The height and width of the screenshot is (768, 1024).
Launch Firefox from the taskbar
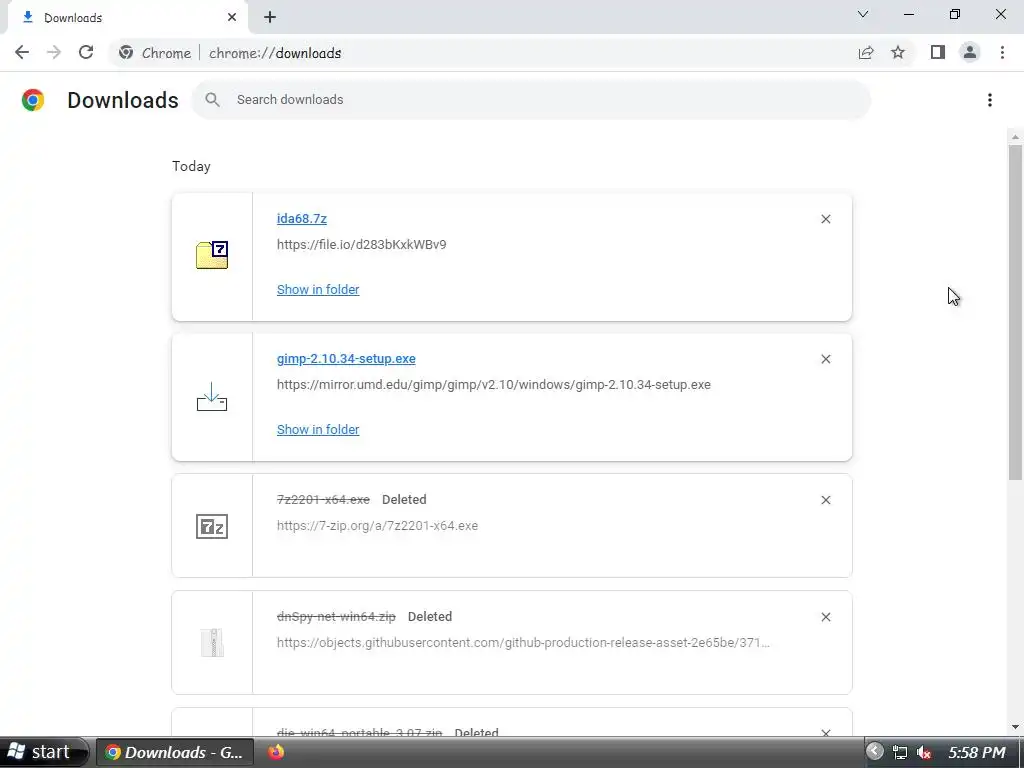(276, 752)
